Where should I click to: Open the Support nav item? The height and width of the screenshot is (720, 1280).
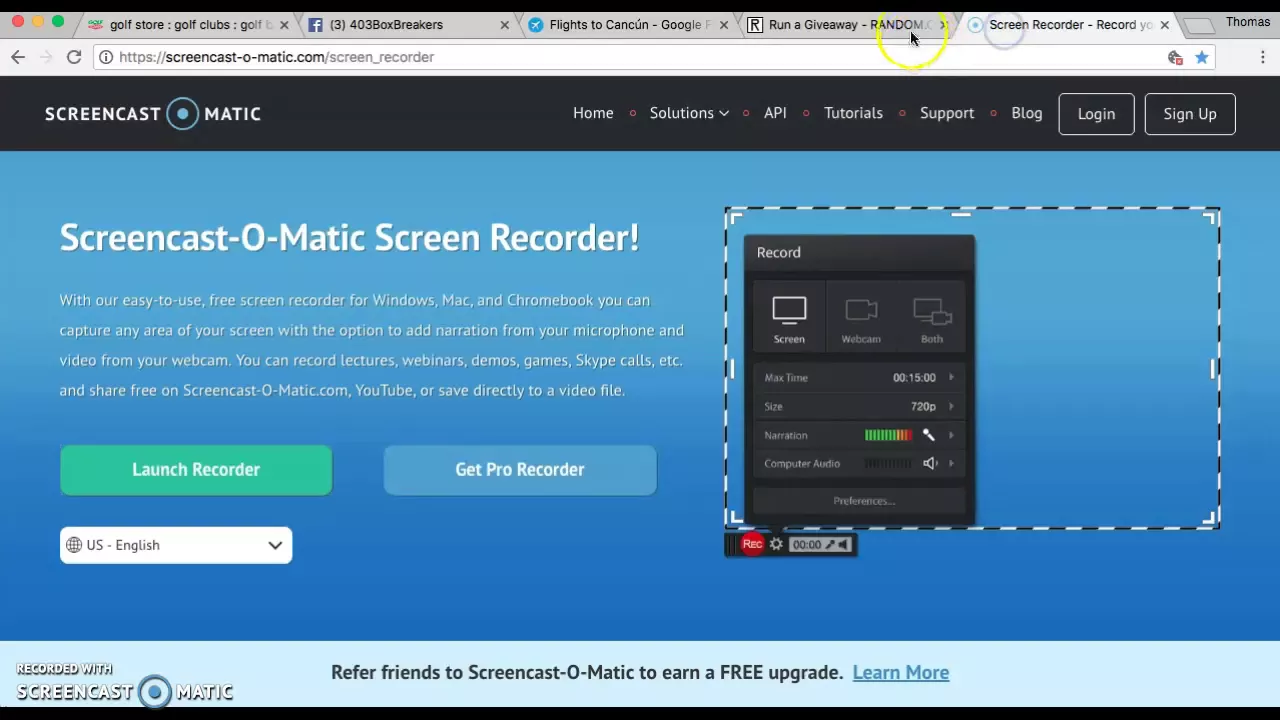coord(947,113)
